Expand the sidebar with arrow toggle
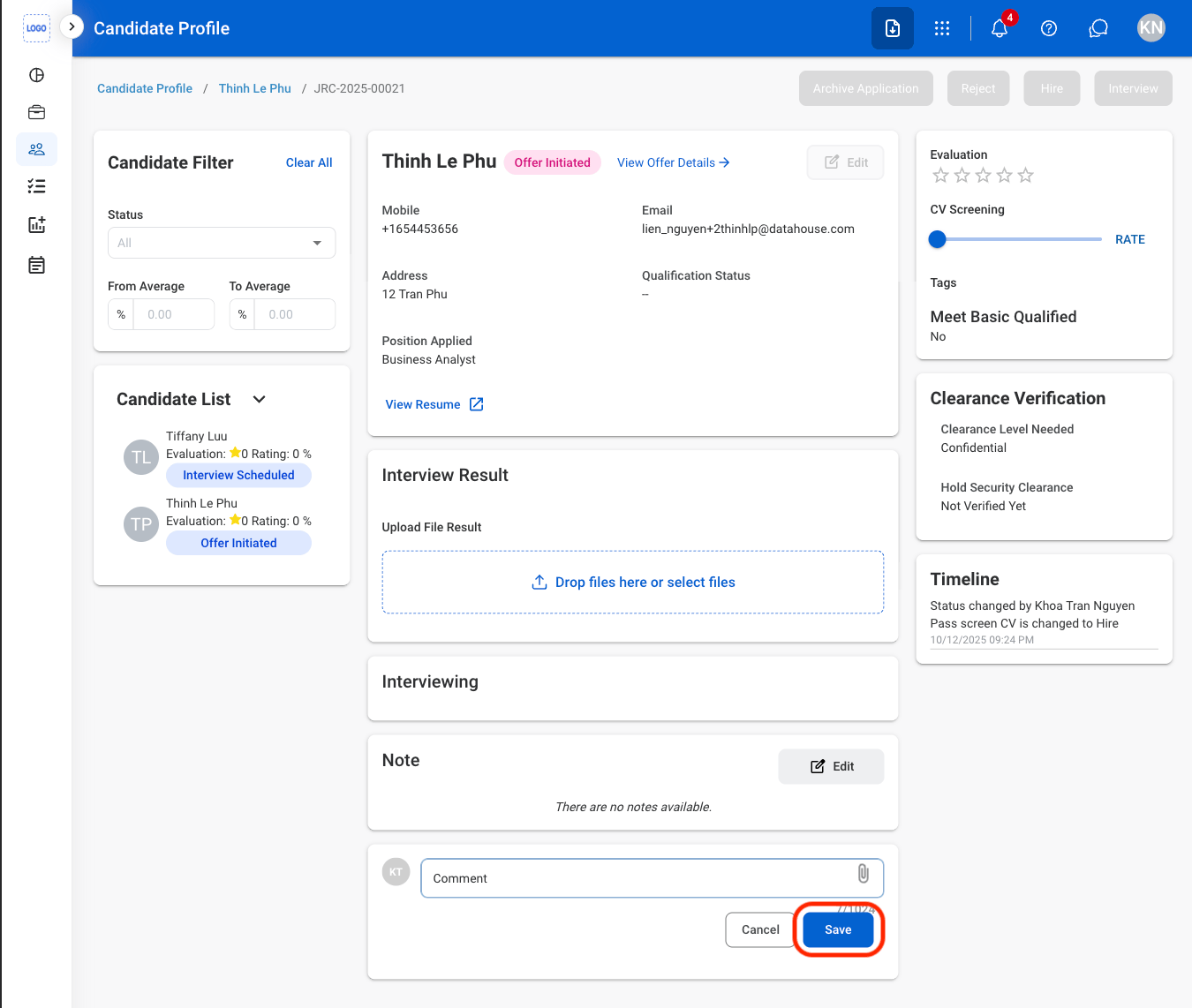This screenshot has width=1192, height=1008. [72, 27]
